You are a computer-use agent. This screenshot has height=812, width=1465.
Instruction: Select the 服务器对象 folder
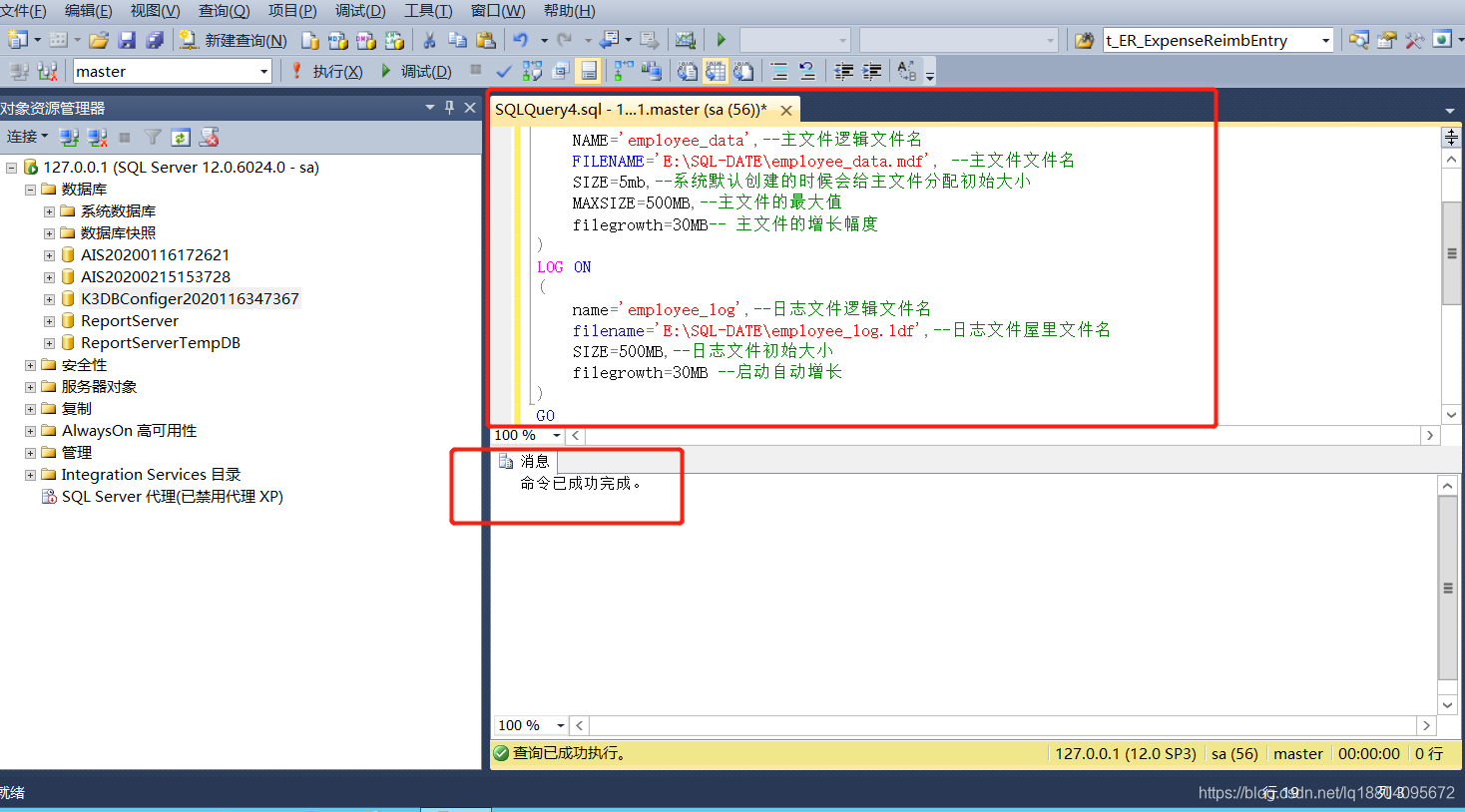99,386
